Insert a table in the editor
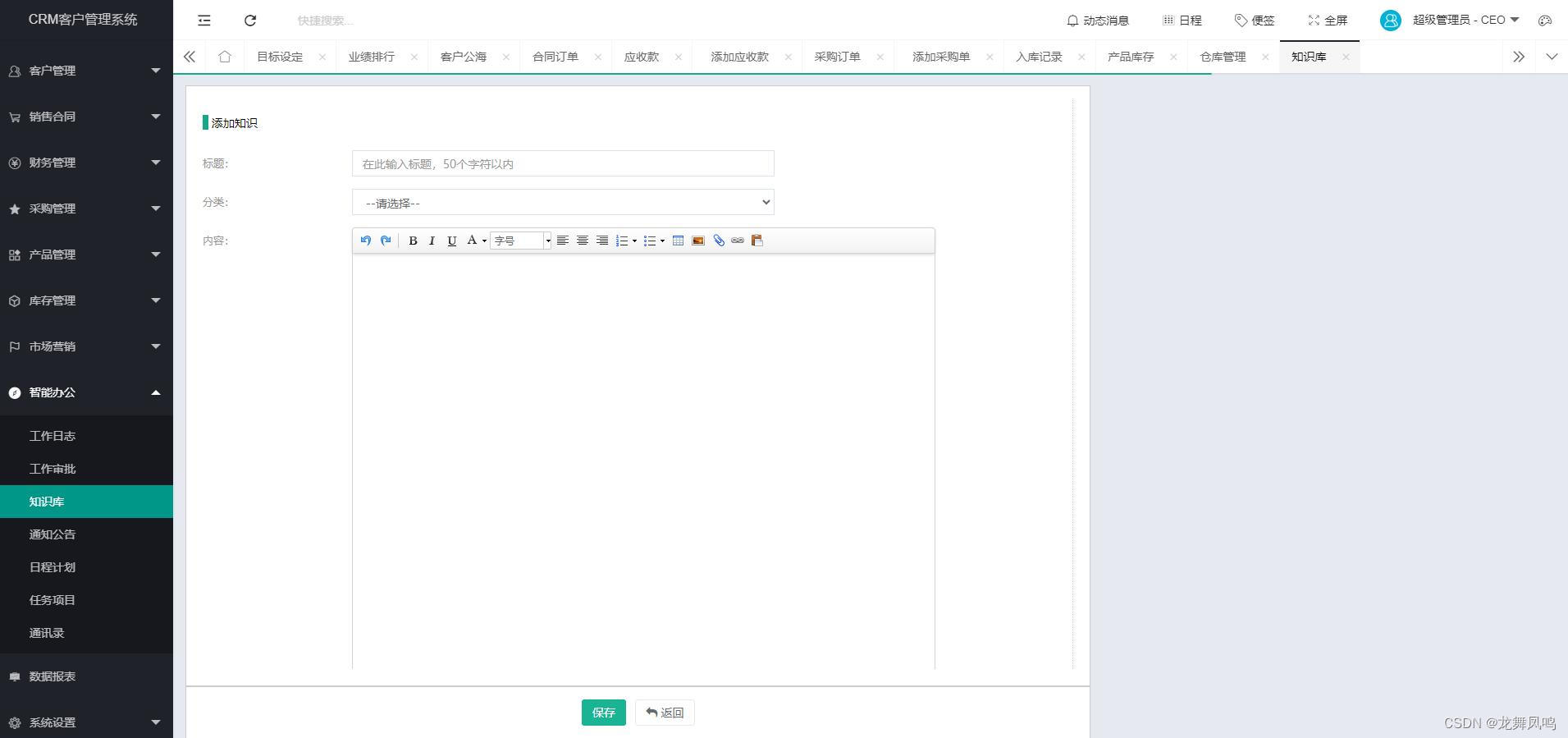 click(678, 241)
